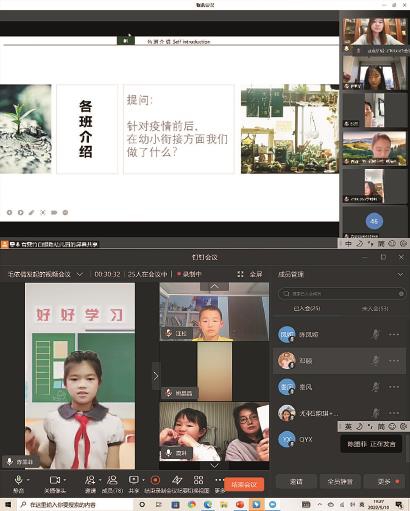Open the slideshow see-all-slides control
The height and width of the screenshot is (511, 410).
(43, 212)
